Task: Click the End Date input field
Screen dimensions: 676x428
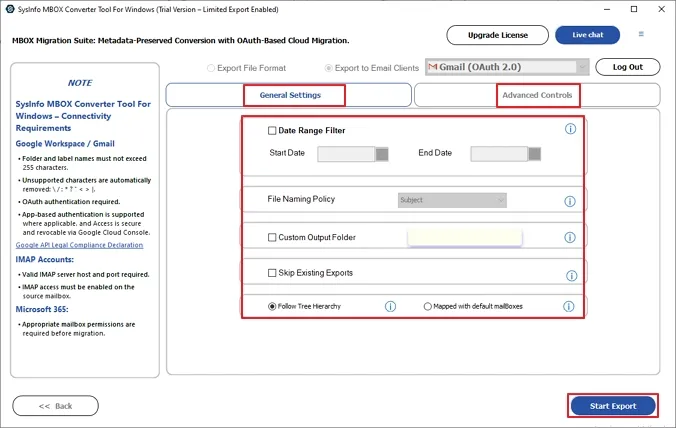Action: point(499,154)
